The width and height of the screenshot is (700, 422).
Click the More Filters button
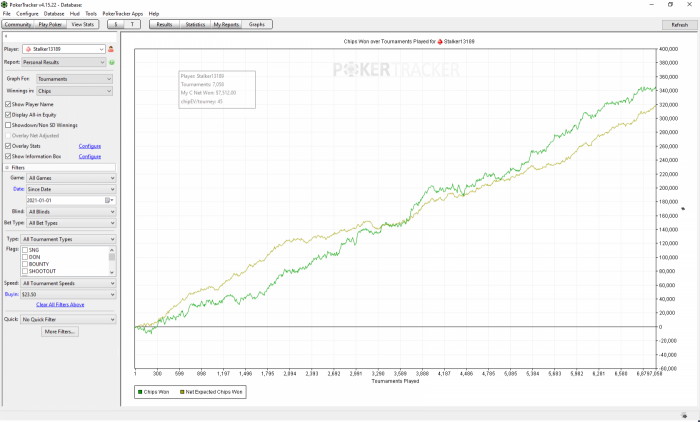click(x=60, y=332)
